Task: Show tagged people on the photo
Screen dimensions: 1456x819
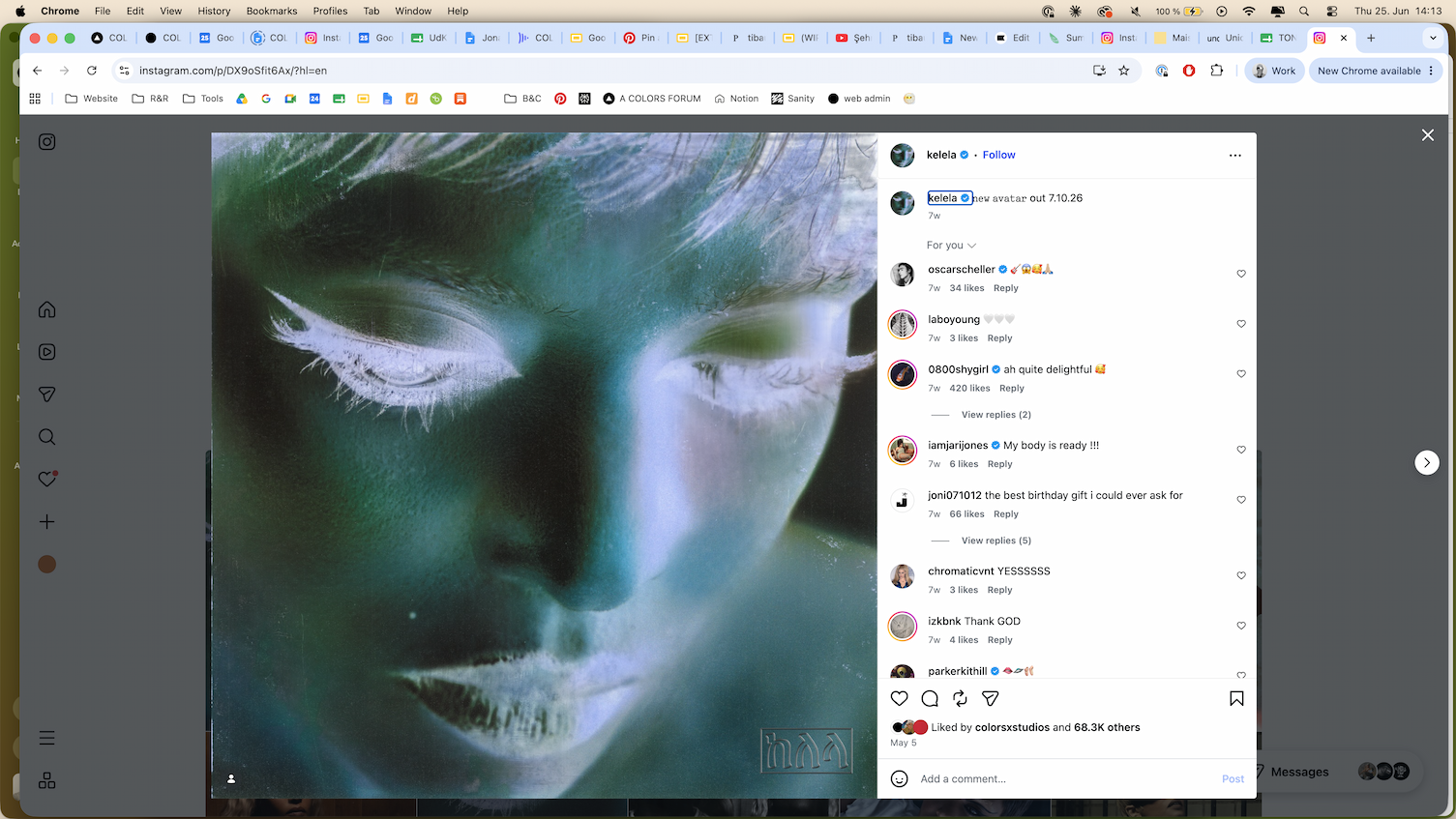Action: pos(231,778)
